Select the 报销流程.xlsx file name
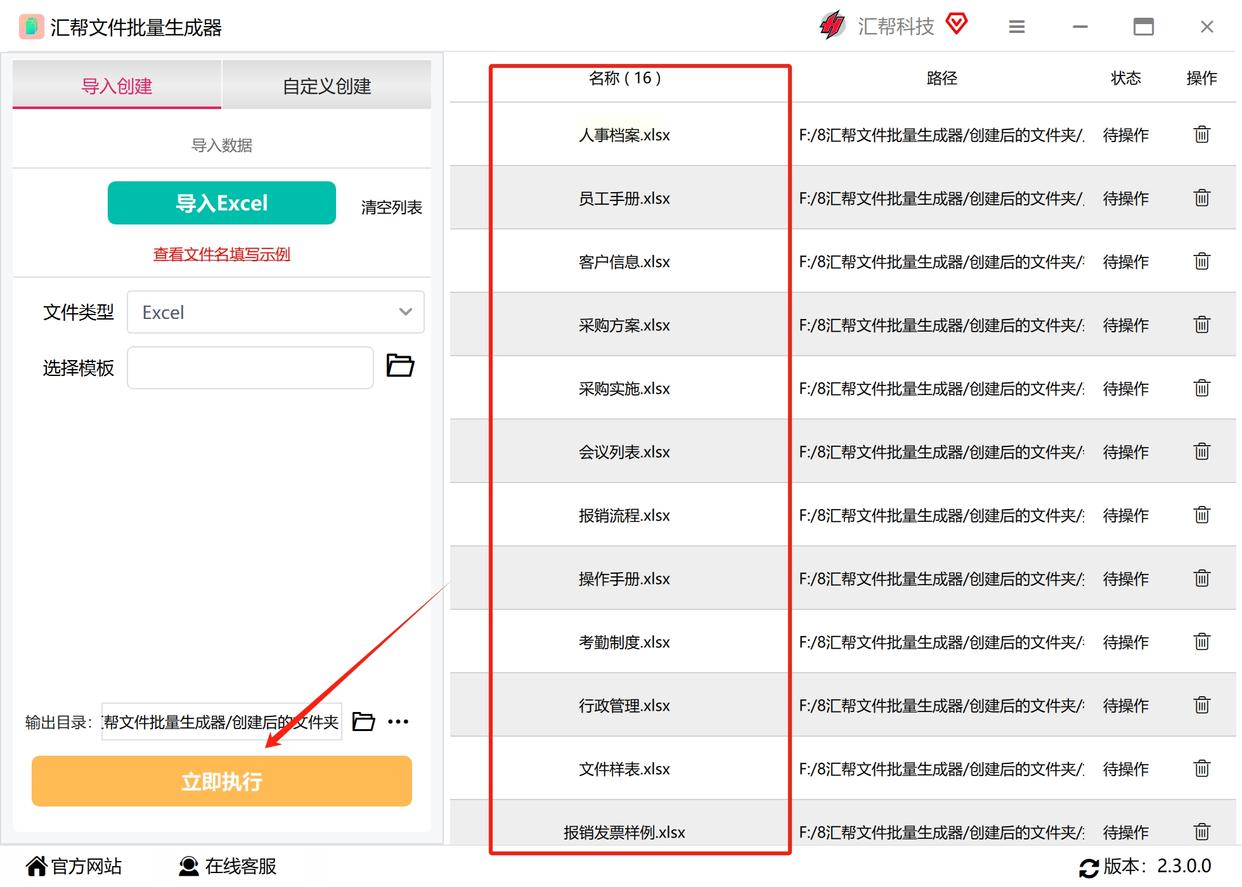 coord(625,515)
